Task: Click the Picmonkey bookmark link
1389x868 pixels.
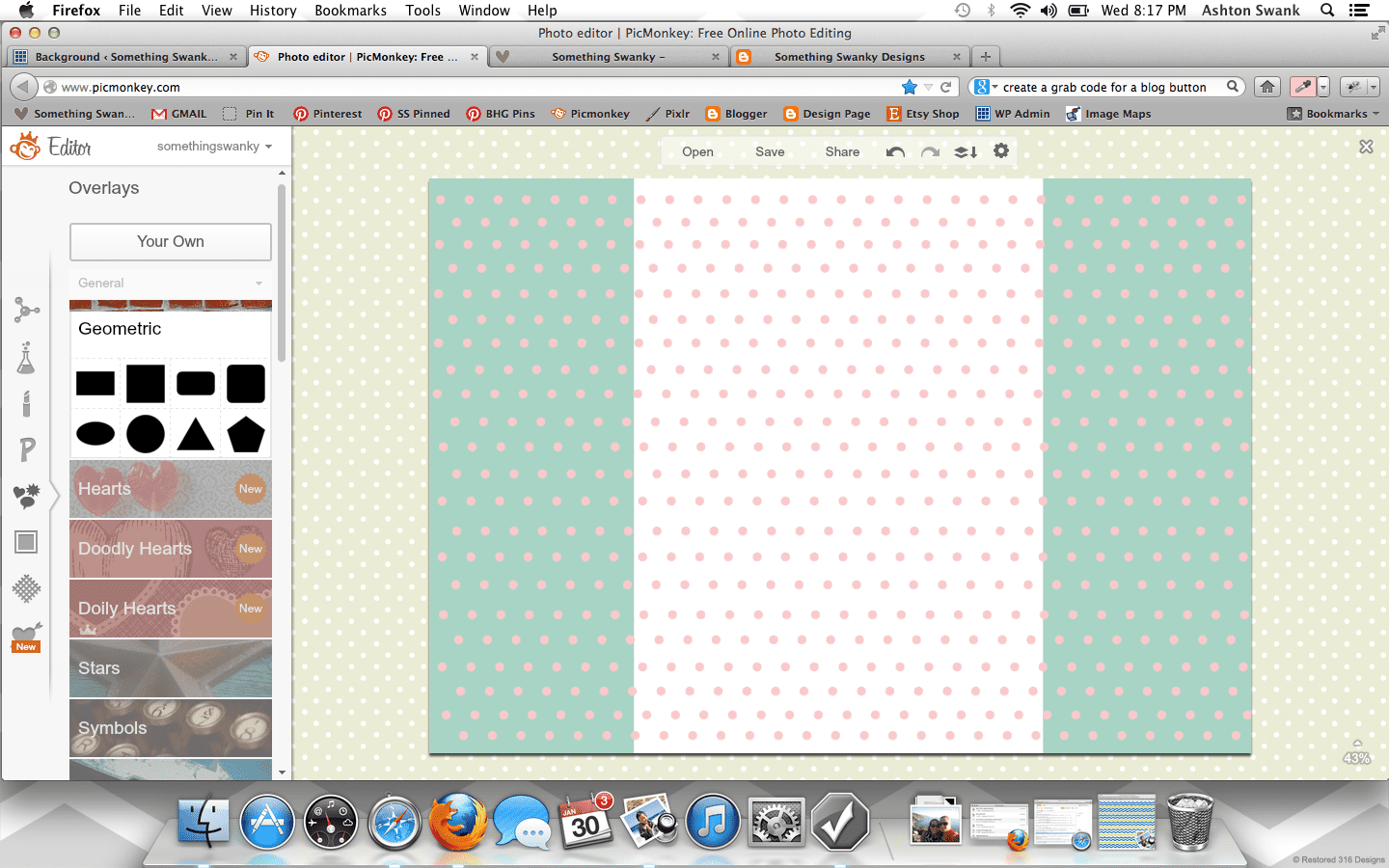Action: (x=590, y=114)
